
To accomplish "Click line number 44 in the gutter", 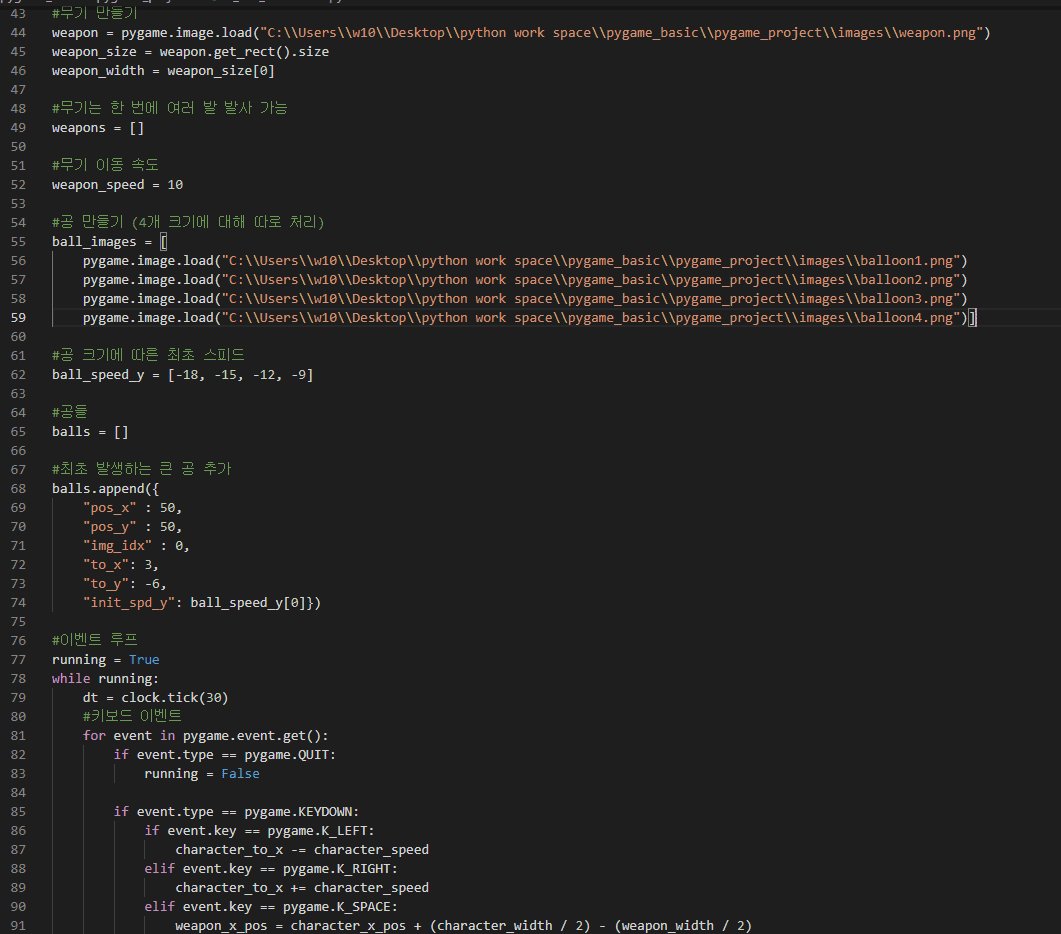I will 19,33.
